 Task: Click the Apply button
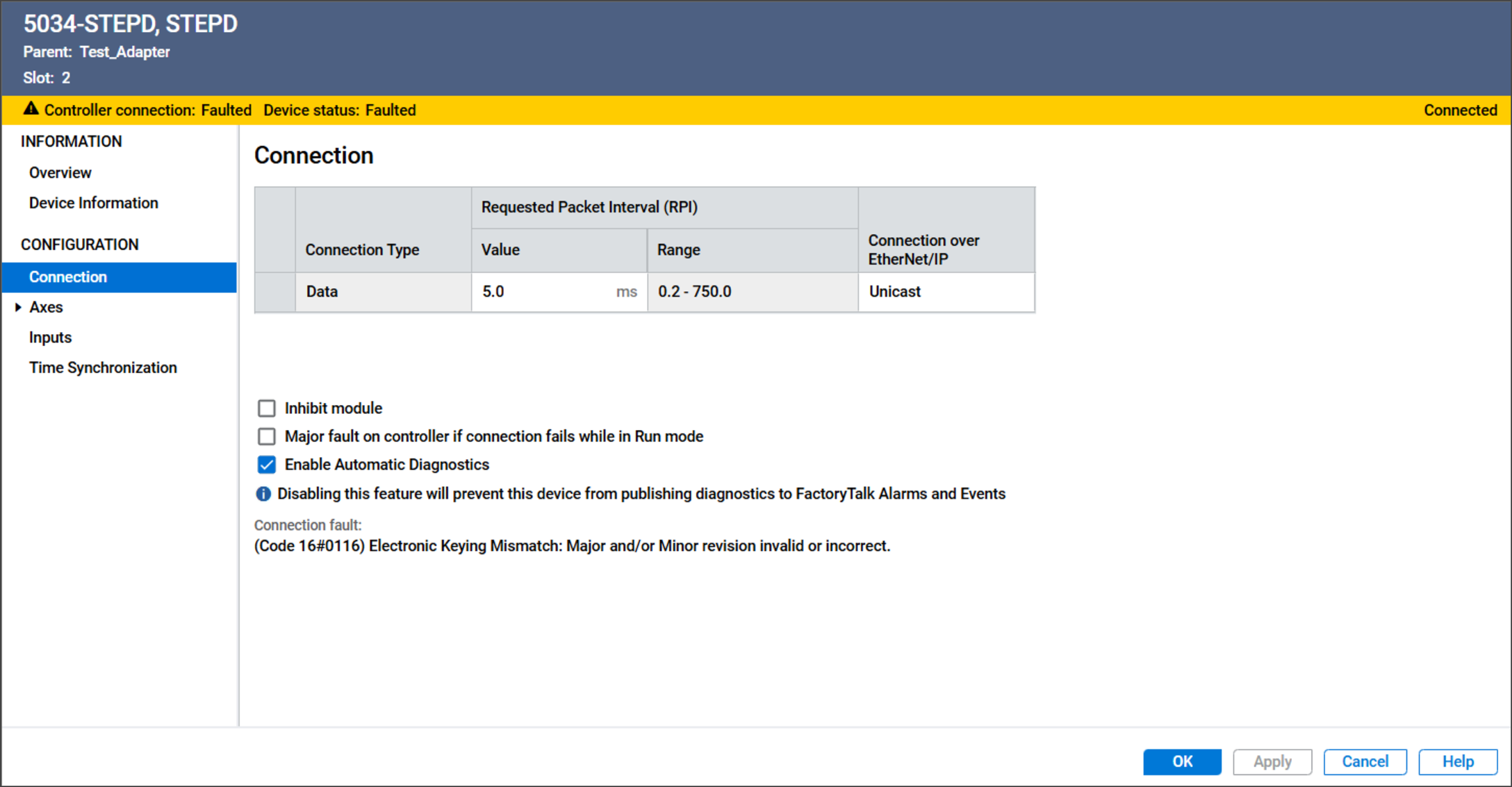point(1272,761)
